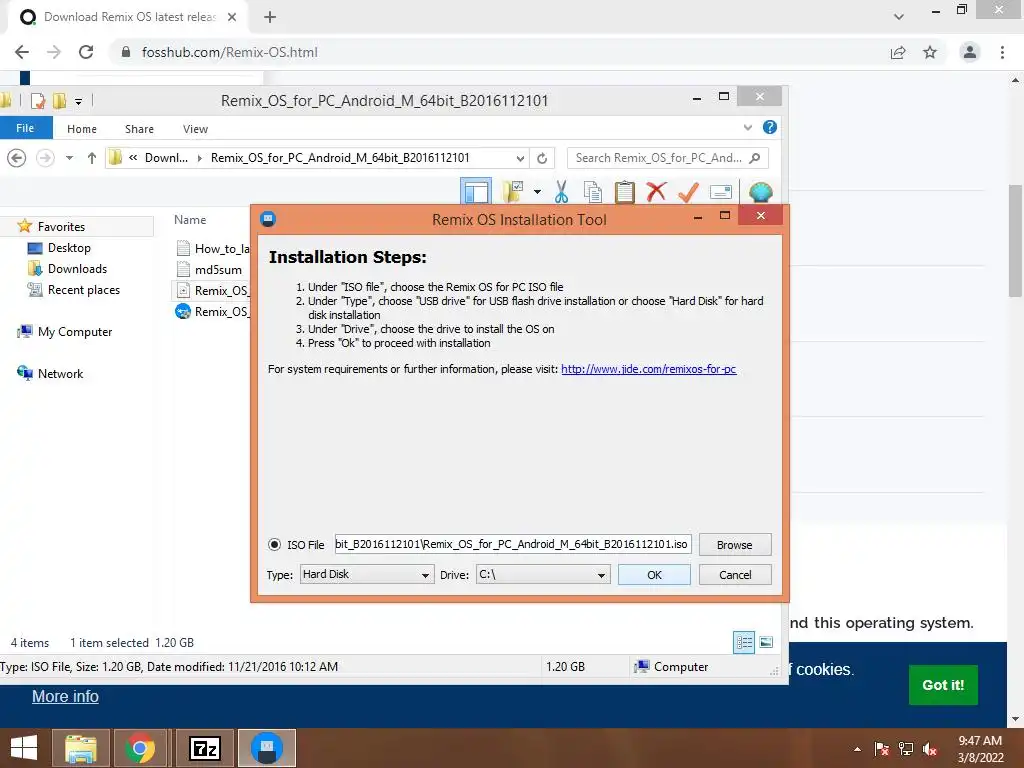Viewport: 1024px width, 768px height.
Task: Select the Download Remix OS Chrome tab
Action: coord(128,17)
